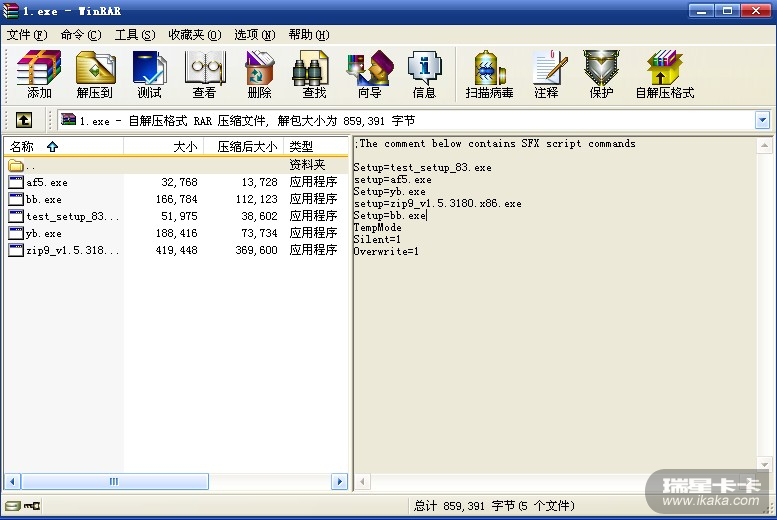Click the comment pane scroll-up arrow
This screenshot has width=777, height=520.
(x=765, y=146)
